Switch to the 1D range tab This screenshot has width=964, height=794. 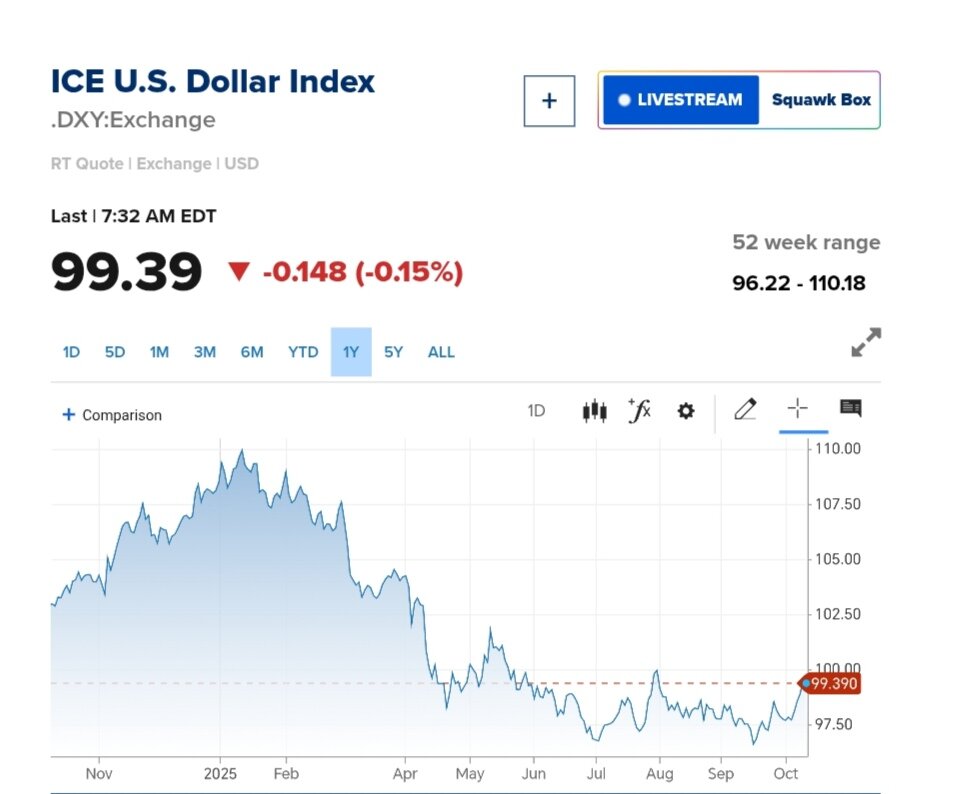71,352
